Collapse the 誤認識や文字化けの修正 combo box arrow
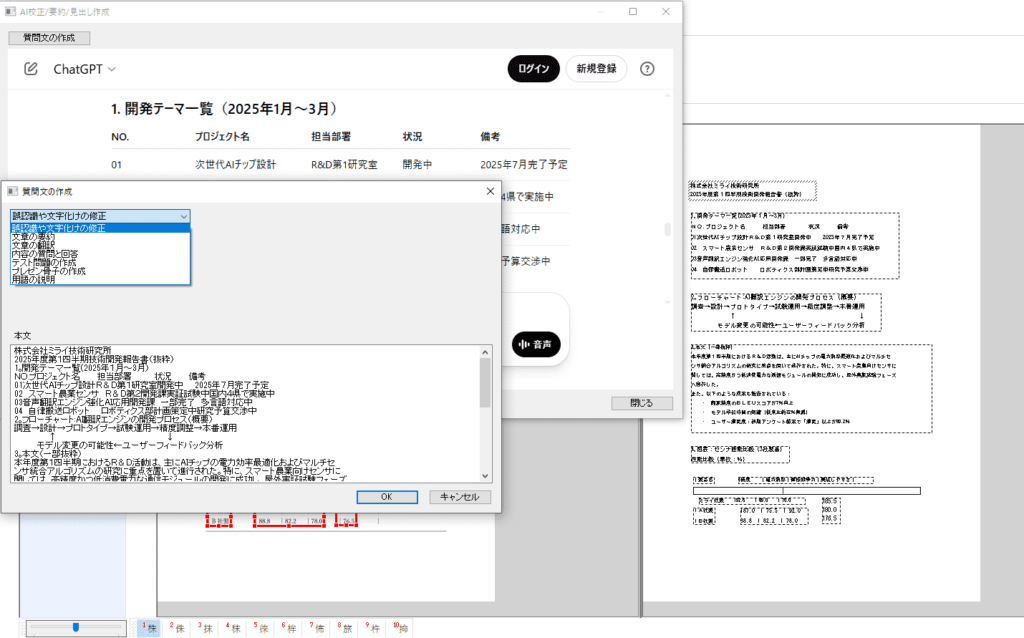Viewport: 1024px width, 638px height. click(x=184, y=216)
